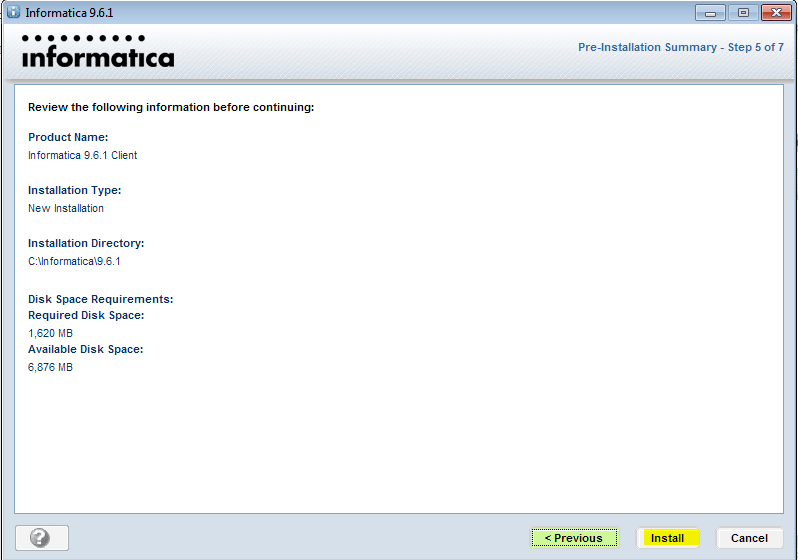Click the available space value '6,876 MB'
This screenshot has width=798, height=560.
(50, 367)
